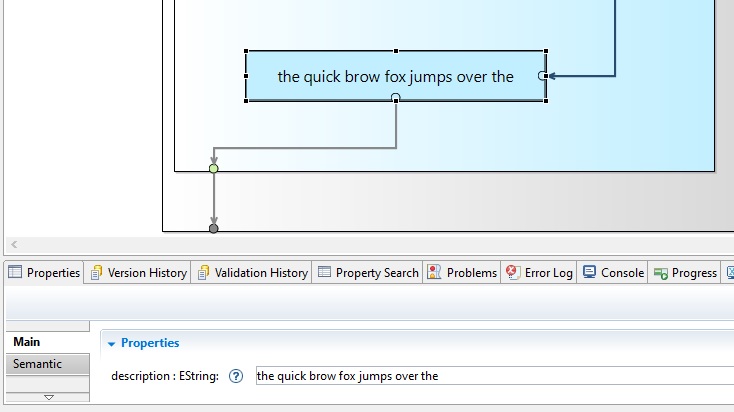Open help for description EString field
The image size is (734, 412).
[236, 376]
